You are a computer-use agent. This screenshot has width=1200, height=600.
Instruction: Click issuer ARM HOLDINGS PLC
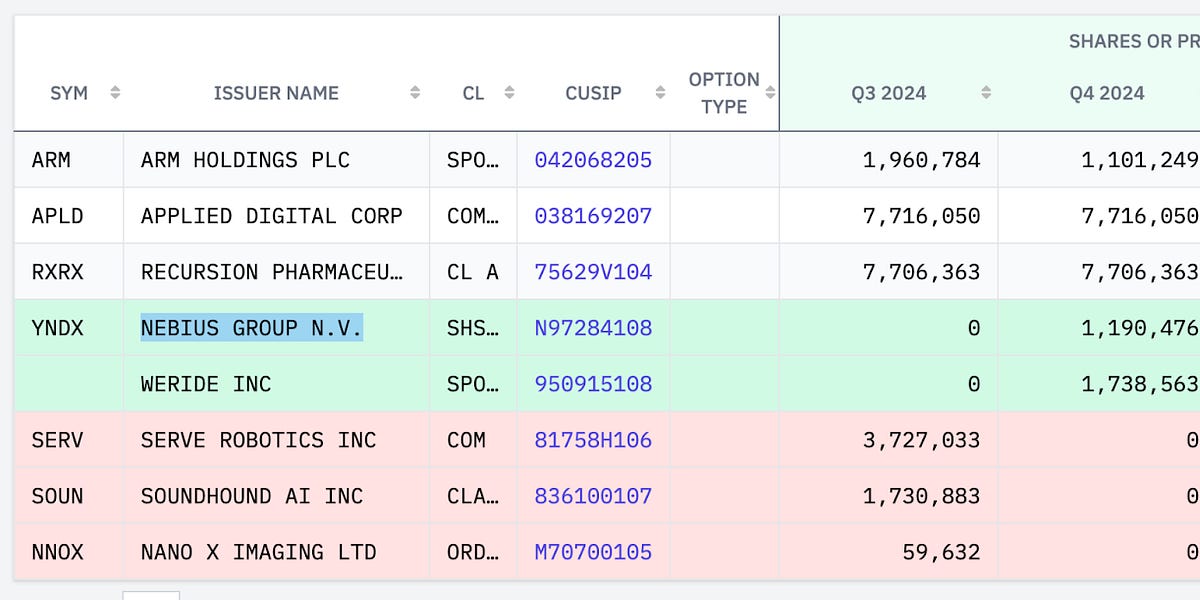coord(245,160)
